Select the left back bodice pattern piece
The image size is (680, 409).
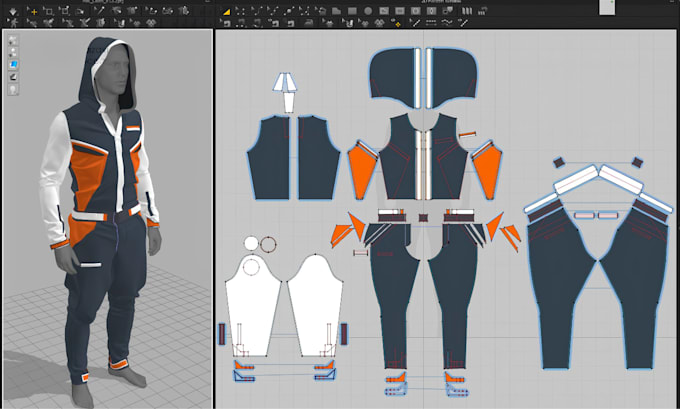269,158
